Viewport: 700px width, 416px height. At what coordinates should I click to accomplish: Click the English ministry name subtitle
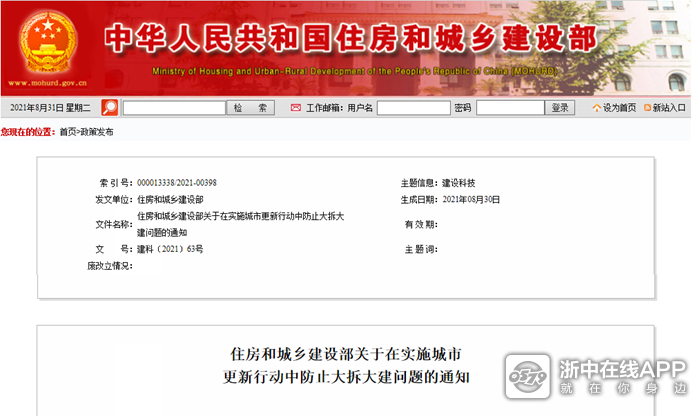coord(354,71)
